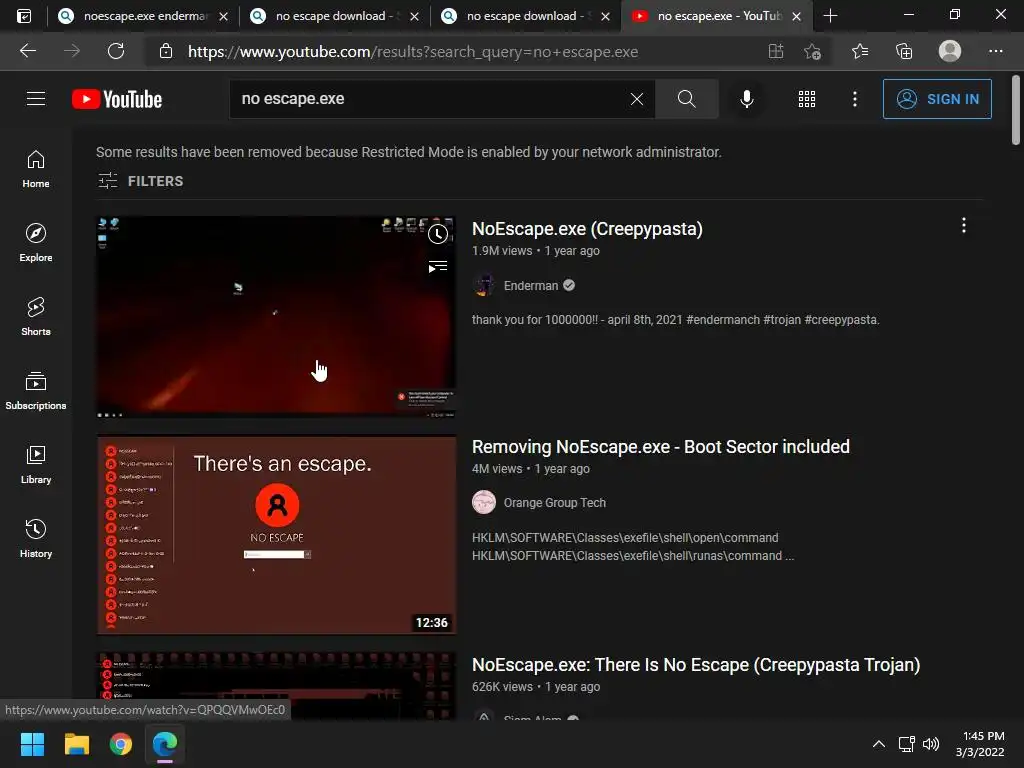Open a new browser tab
Viewport: 1024px width, 768px height.
point(830,16)
